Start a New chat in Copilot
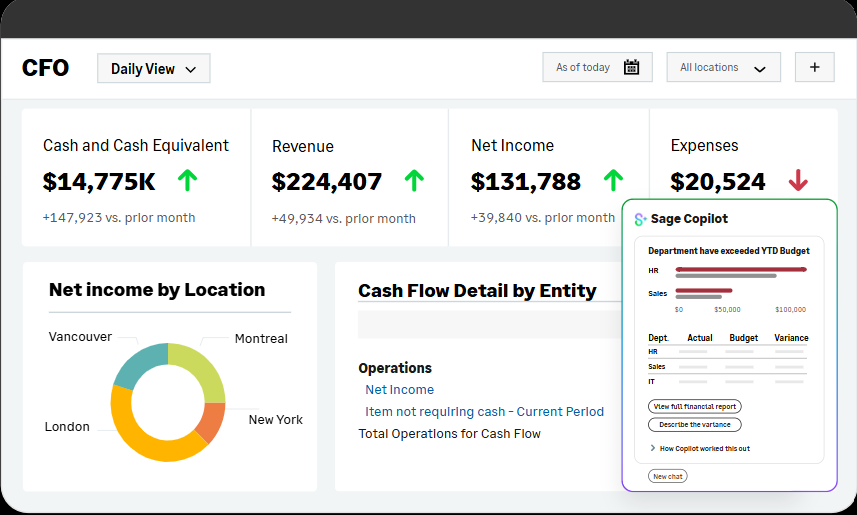 tap(667, 477)
